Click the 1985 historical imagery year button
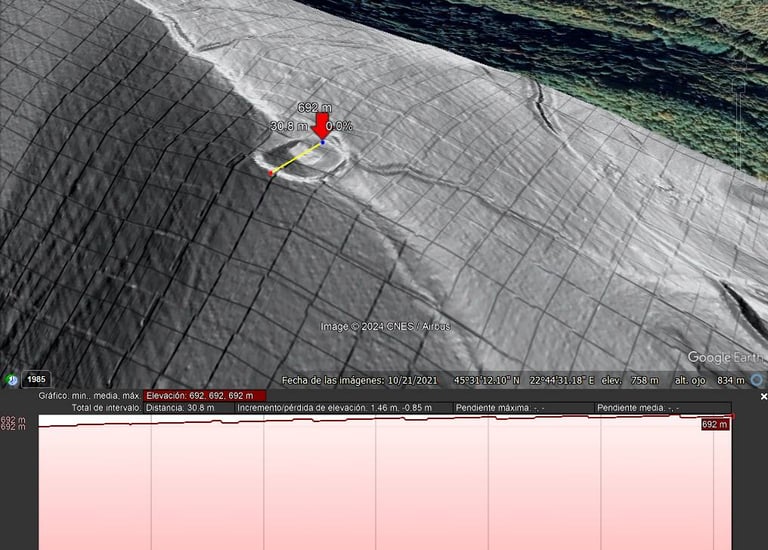 coord(36,379)
